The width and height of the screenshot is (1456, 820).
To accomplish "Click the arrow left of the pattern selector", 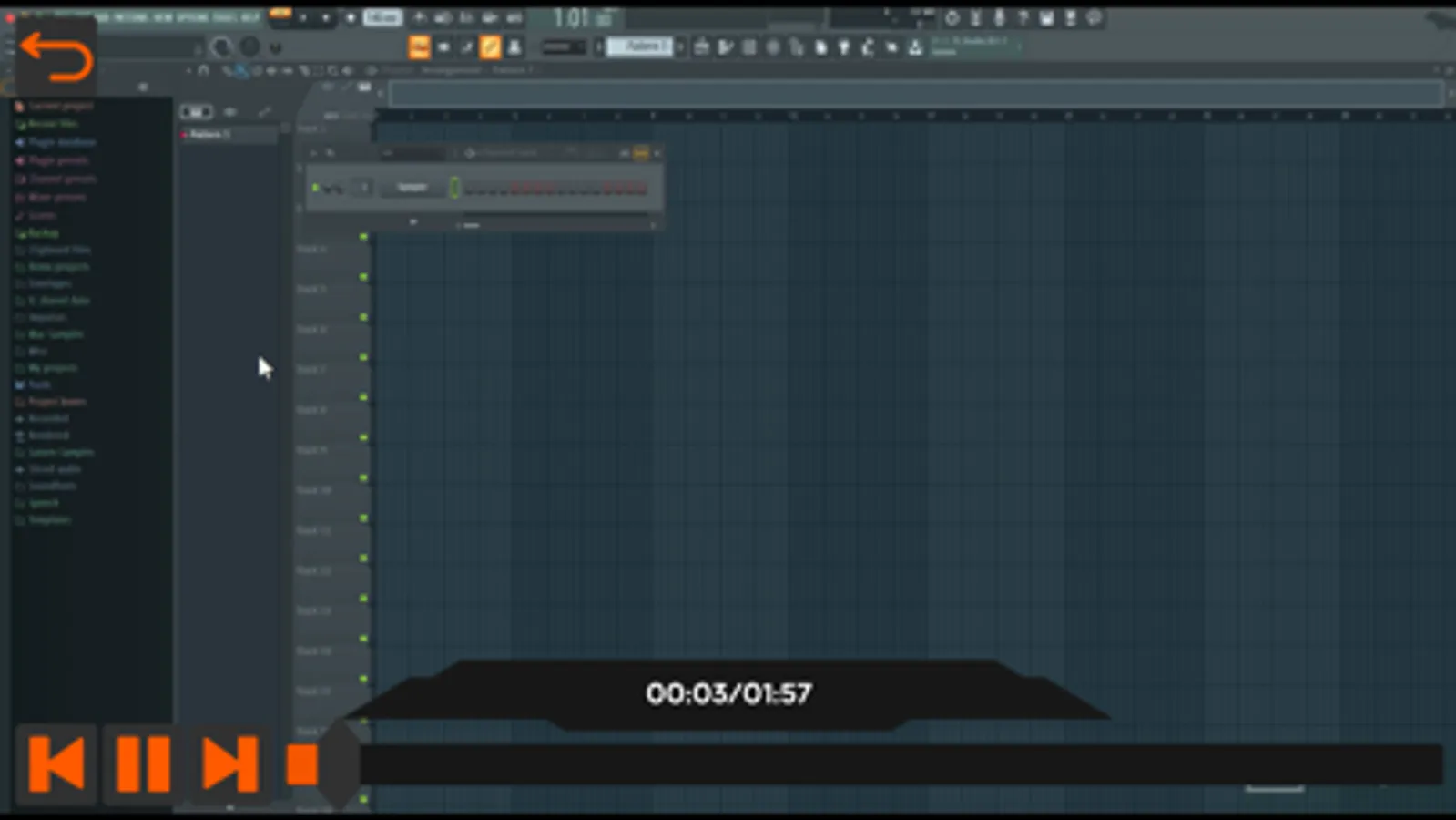I will tap(599, 46).
